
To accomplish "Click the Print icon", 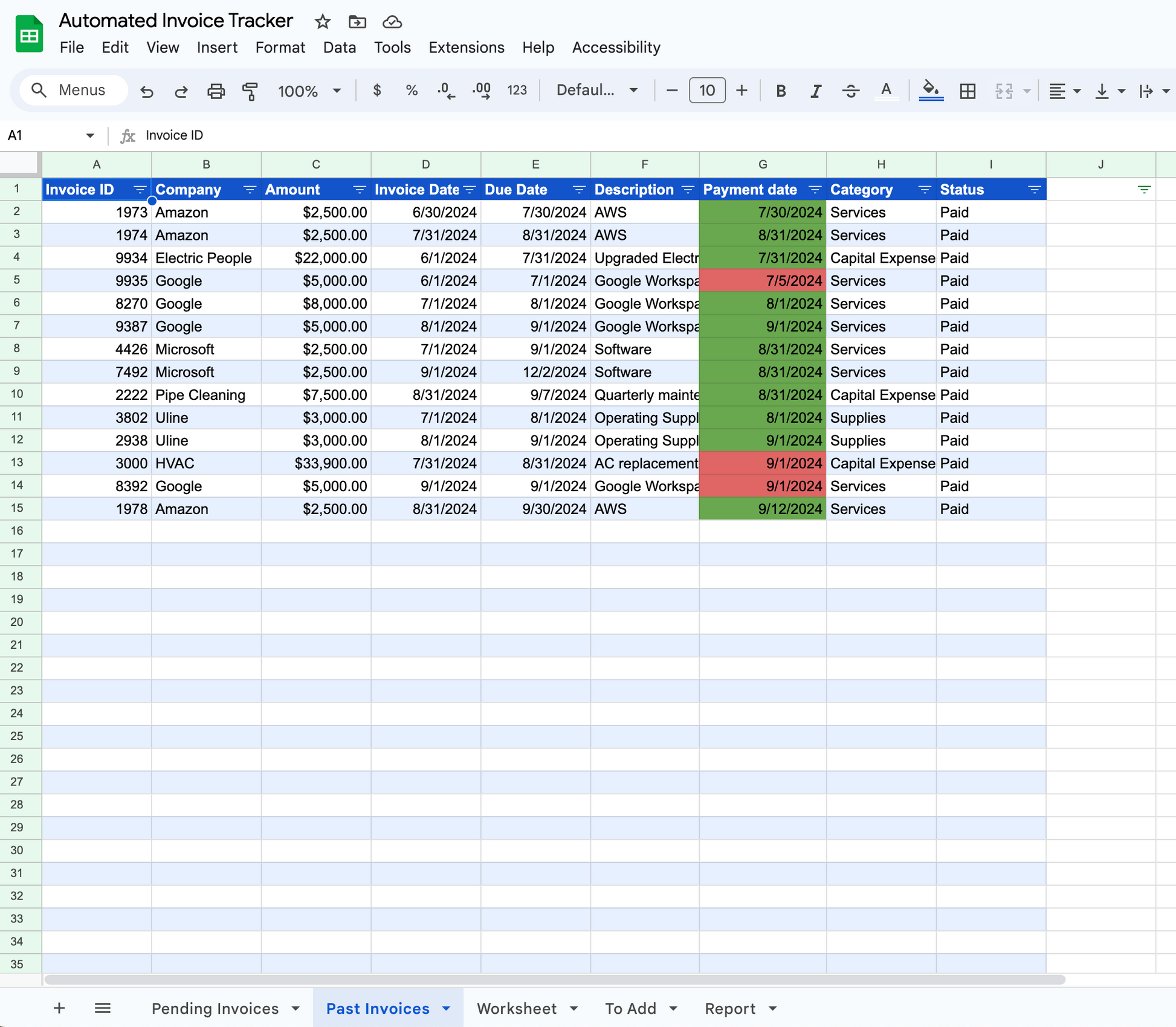I will pos(216,91).
